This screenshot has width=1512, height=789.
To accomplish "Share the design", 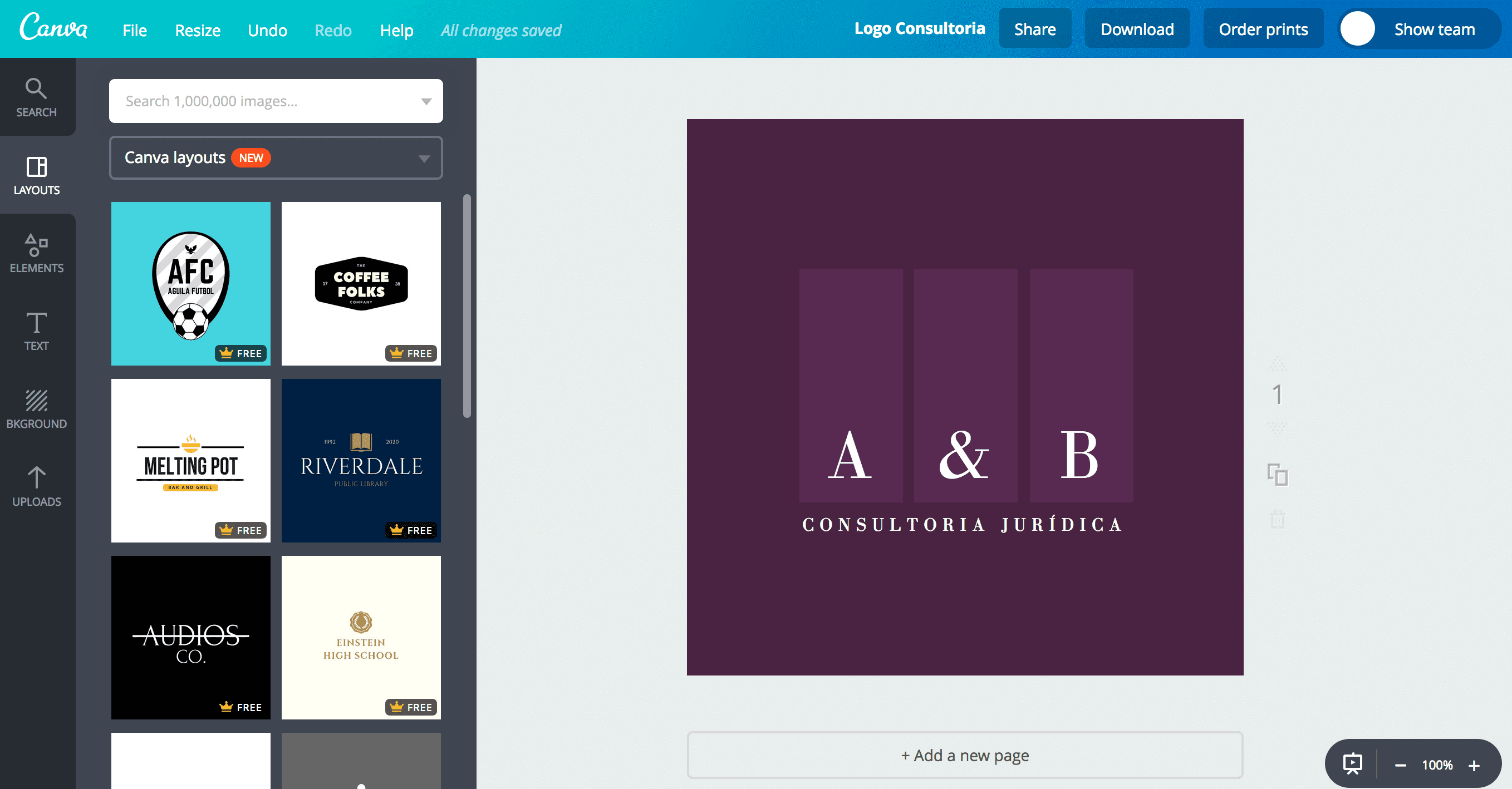I will (x=1035, y=28).
